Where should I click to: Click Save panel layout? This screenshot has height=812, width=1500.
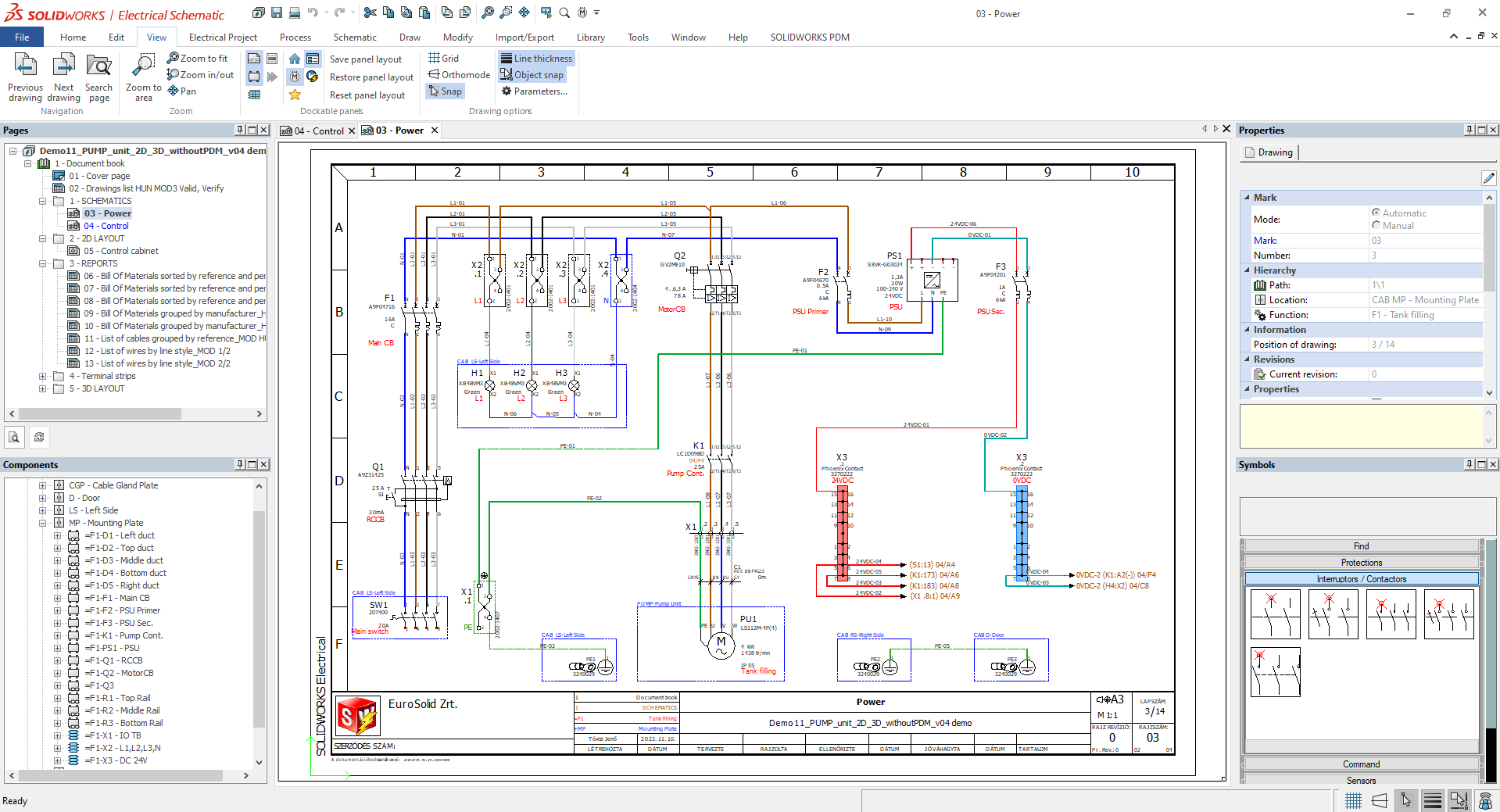click(366, 59)
